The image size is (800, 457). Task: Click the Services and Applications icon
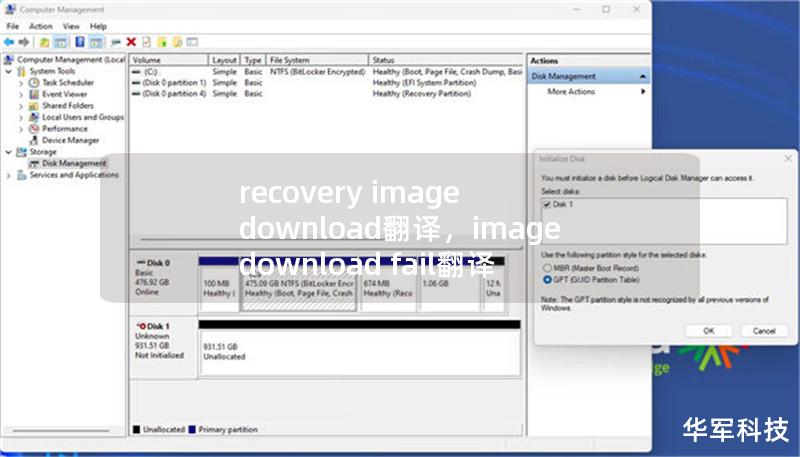21,175
